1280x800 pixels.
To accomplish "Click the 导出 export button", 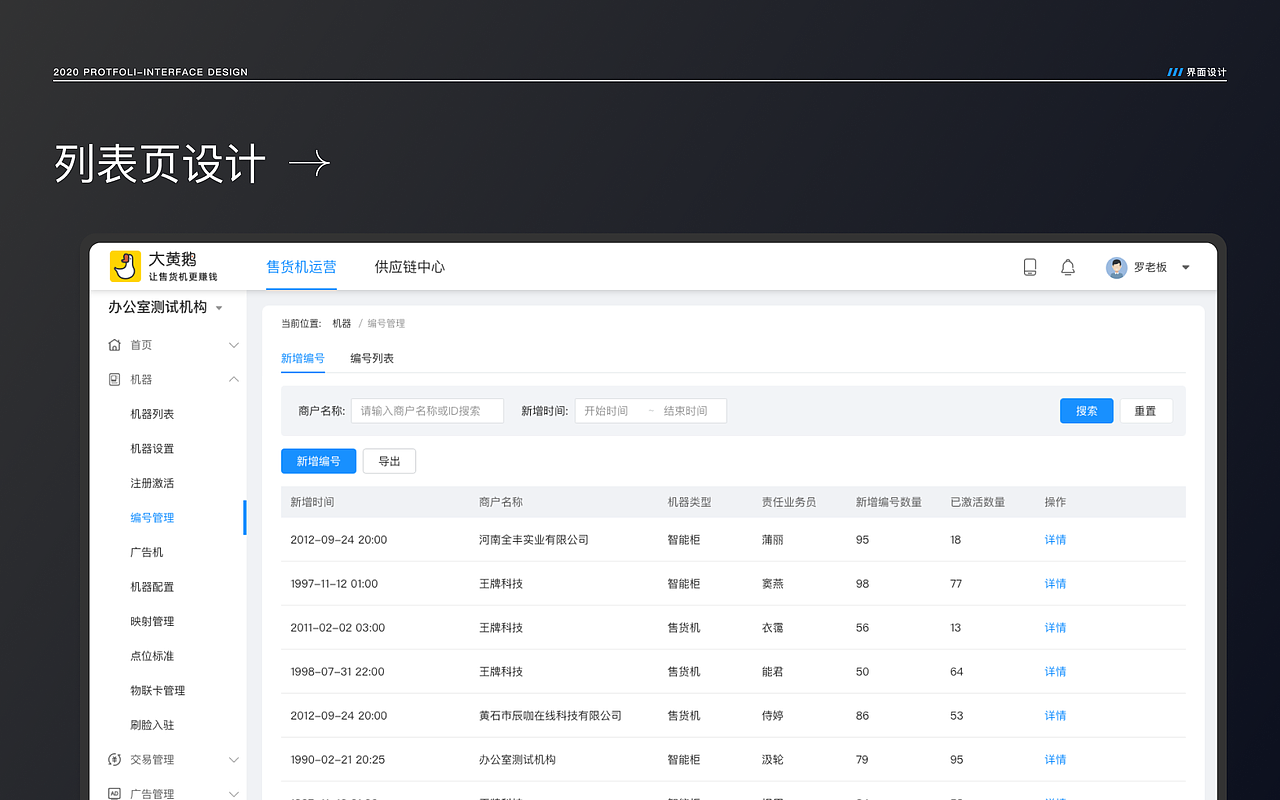I will [389, 461].
